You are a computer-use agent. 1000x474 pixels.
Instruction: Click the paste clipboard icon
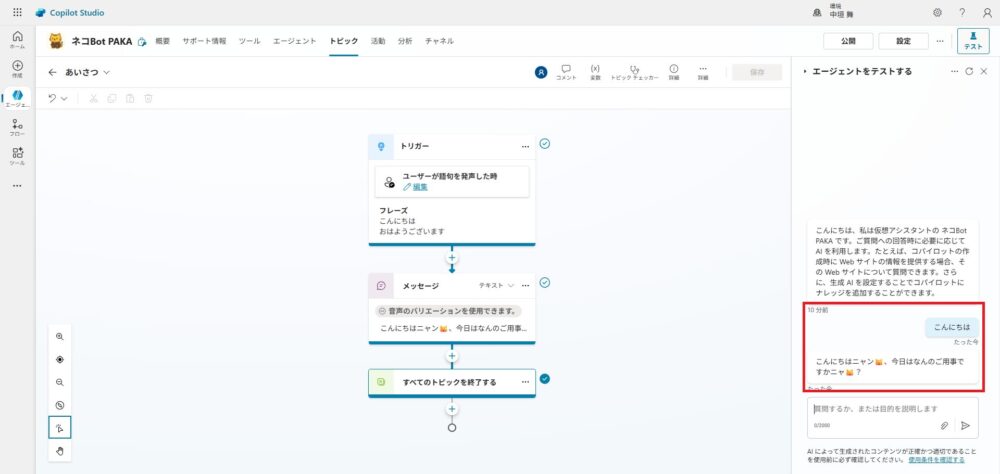pos(130,98)
